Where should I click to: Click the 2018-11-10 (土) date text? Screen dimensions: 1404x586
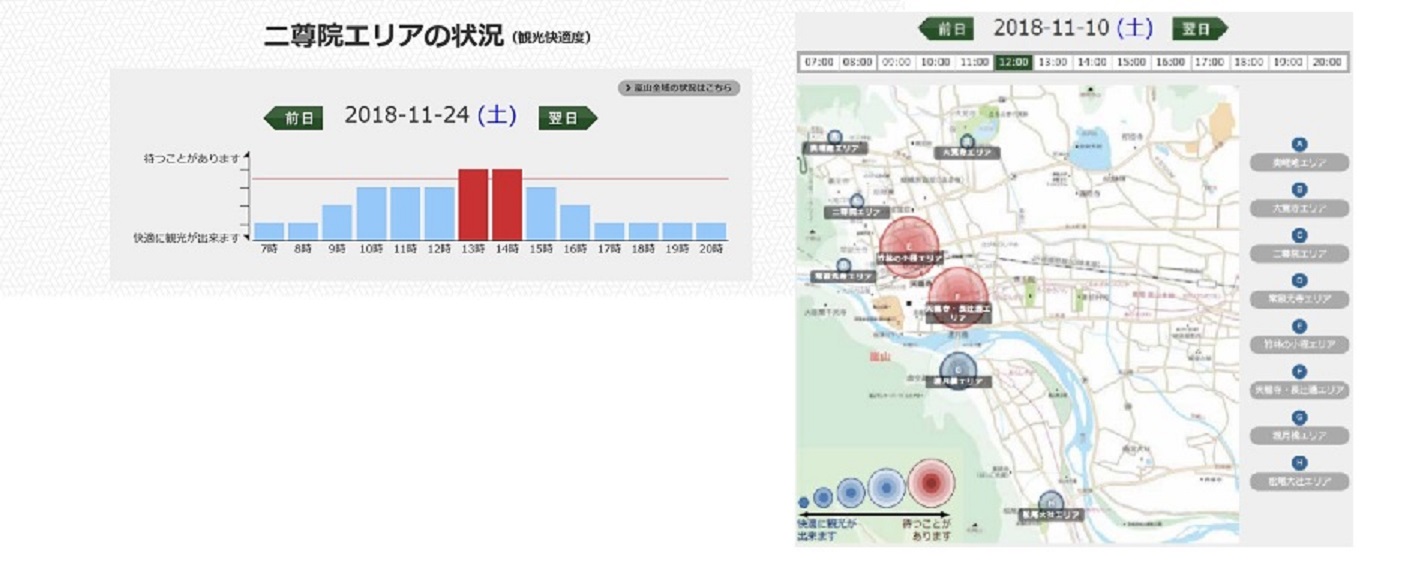tap(1073, 28)
